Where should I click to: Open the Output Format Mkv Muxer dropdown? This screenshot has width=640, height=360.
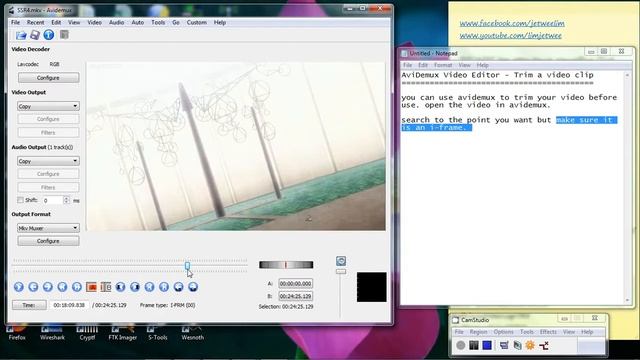(x=48, y=228)
